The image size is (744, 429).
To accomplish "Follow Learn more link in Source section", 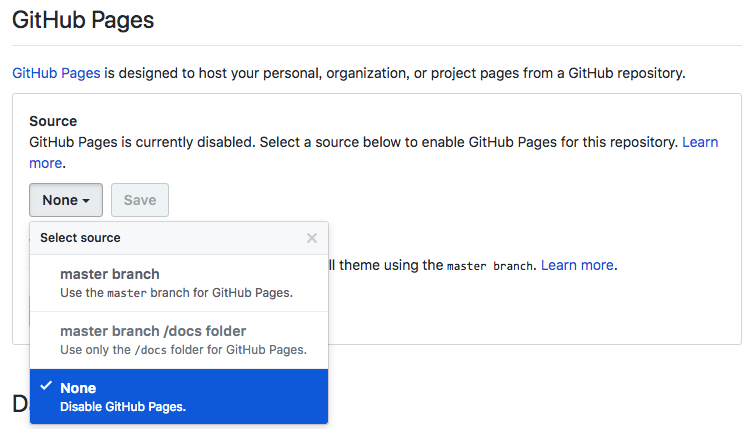I will click(x=700, y=142).
